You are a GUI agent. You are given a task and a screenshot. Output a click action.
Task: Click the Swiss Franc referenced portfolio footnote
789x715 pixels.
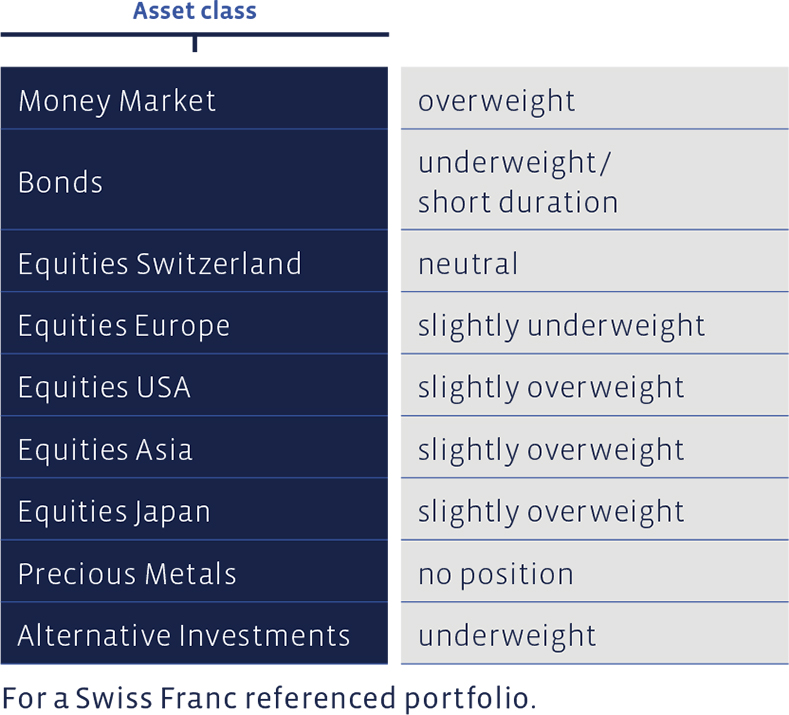pos(269,698)
